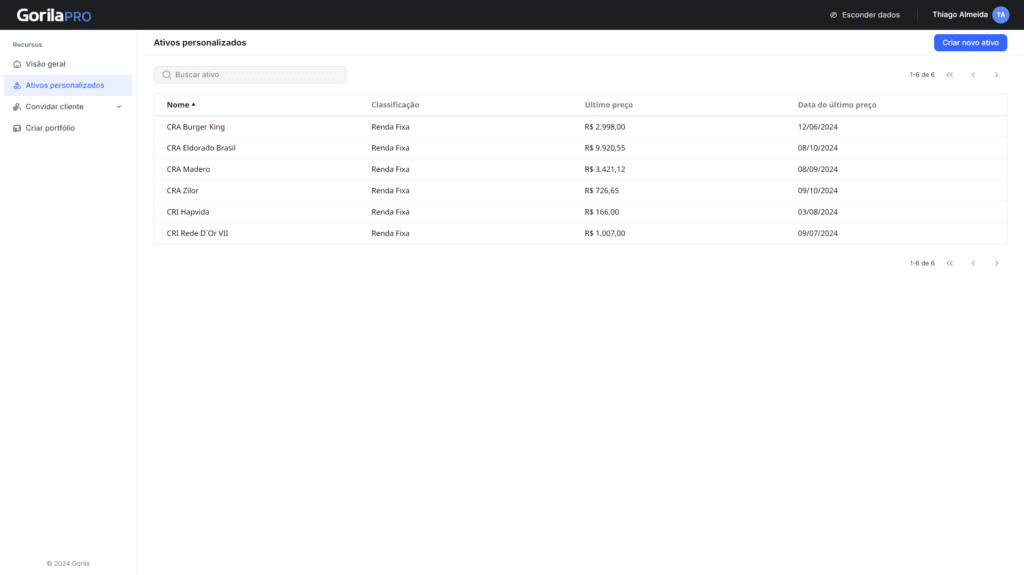Viewport: 1024px width, 575px height.
Task: Open the CRI Hapvida row
Action: pos(580,212)
